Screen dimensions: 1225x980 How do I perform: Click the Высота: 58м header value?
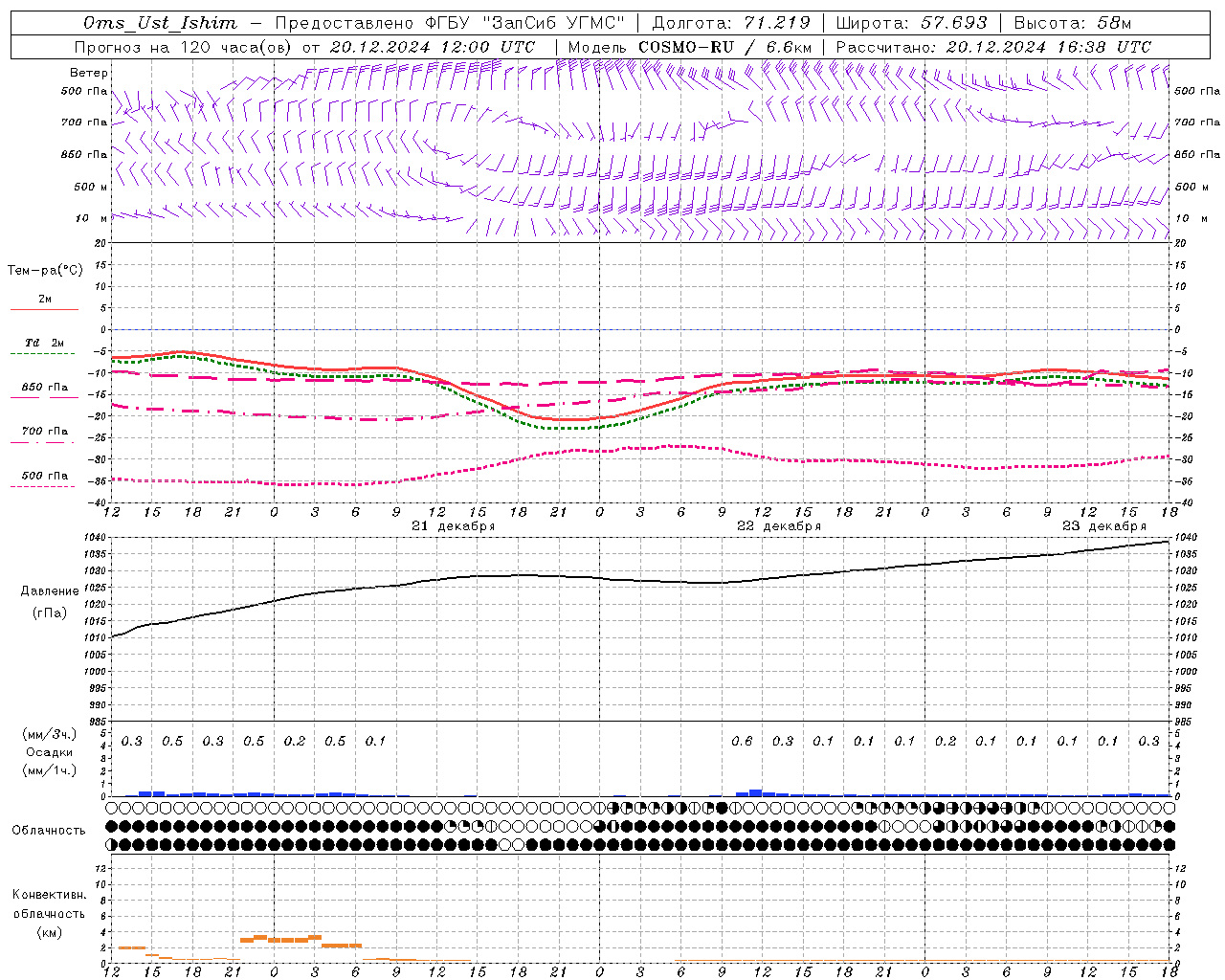[1072, 23]
